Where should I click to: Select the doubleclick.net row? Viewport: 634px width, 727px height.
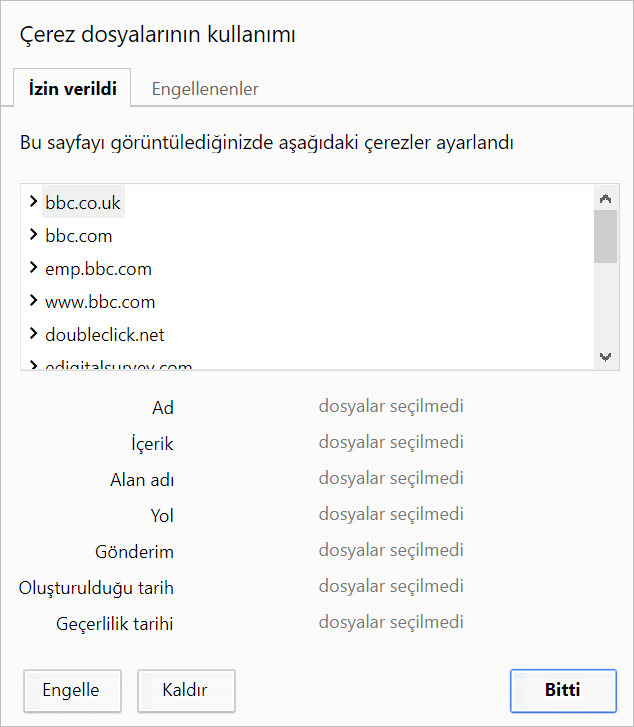[x=105, y=335]
